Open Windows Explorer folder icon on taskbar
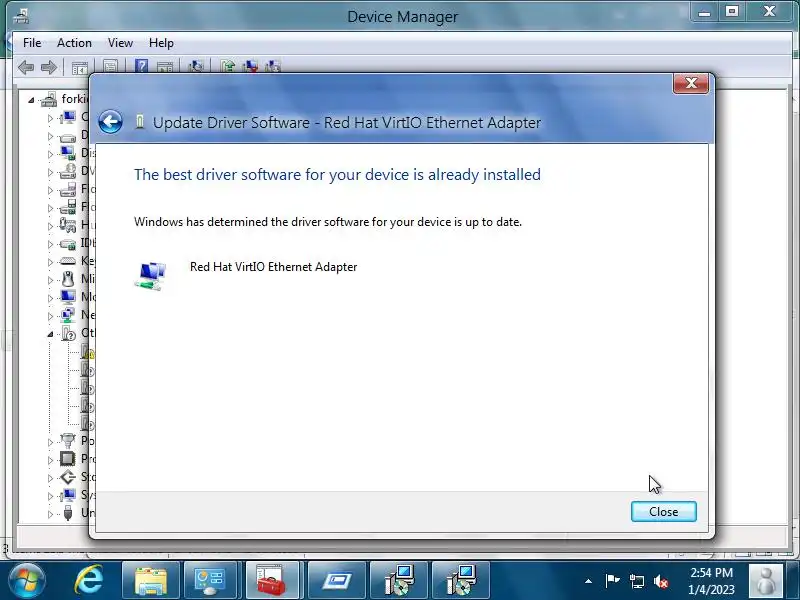The height and width of the screenshot is (600, 800). (151, 581)
